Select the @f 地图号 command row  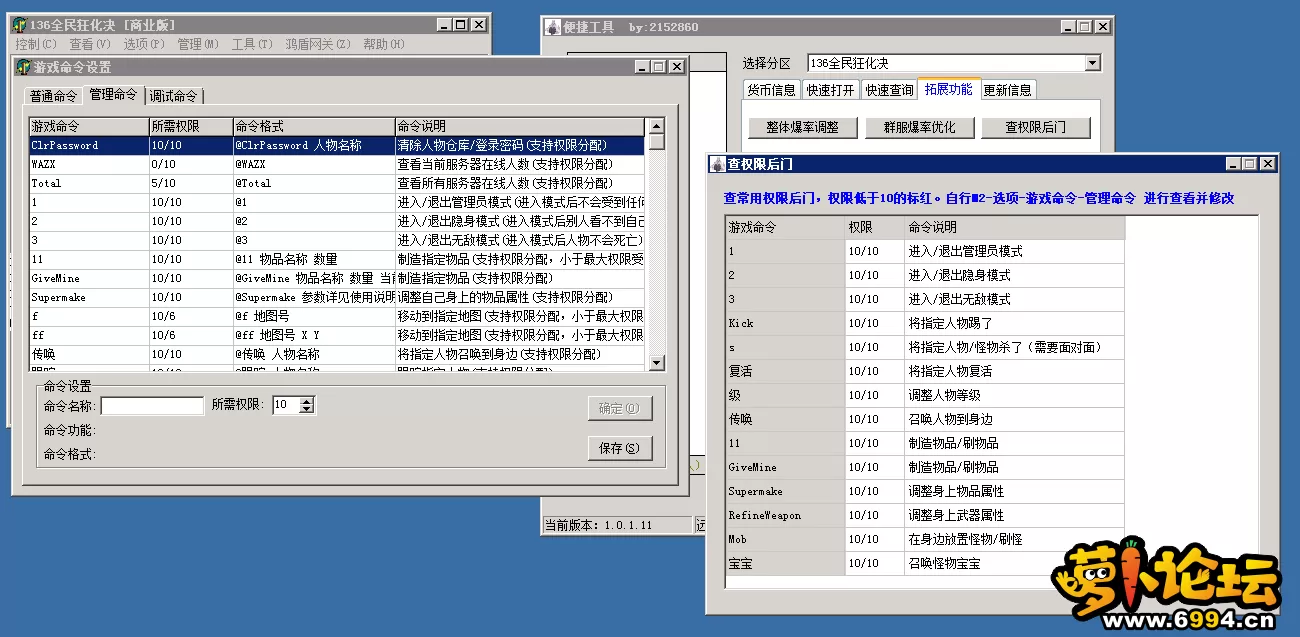[x=338, y=316]
